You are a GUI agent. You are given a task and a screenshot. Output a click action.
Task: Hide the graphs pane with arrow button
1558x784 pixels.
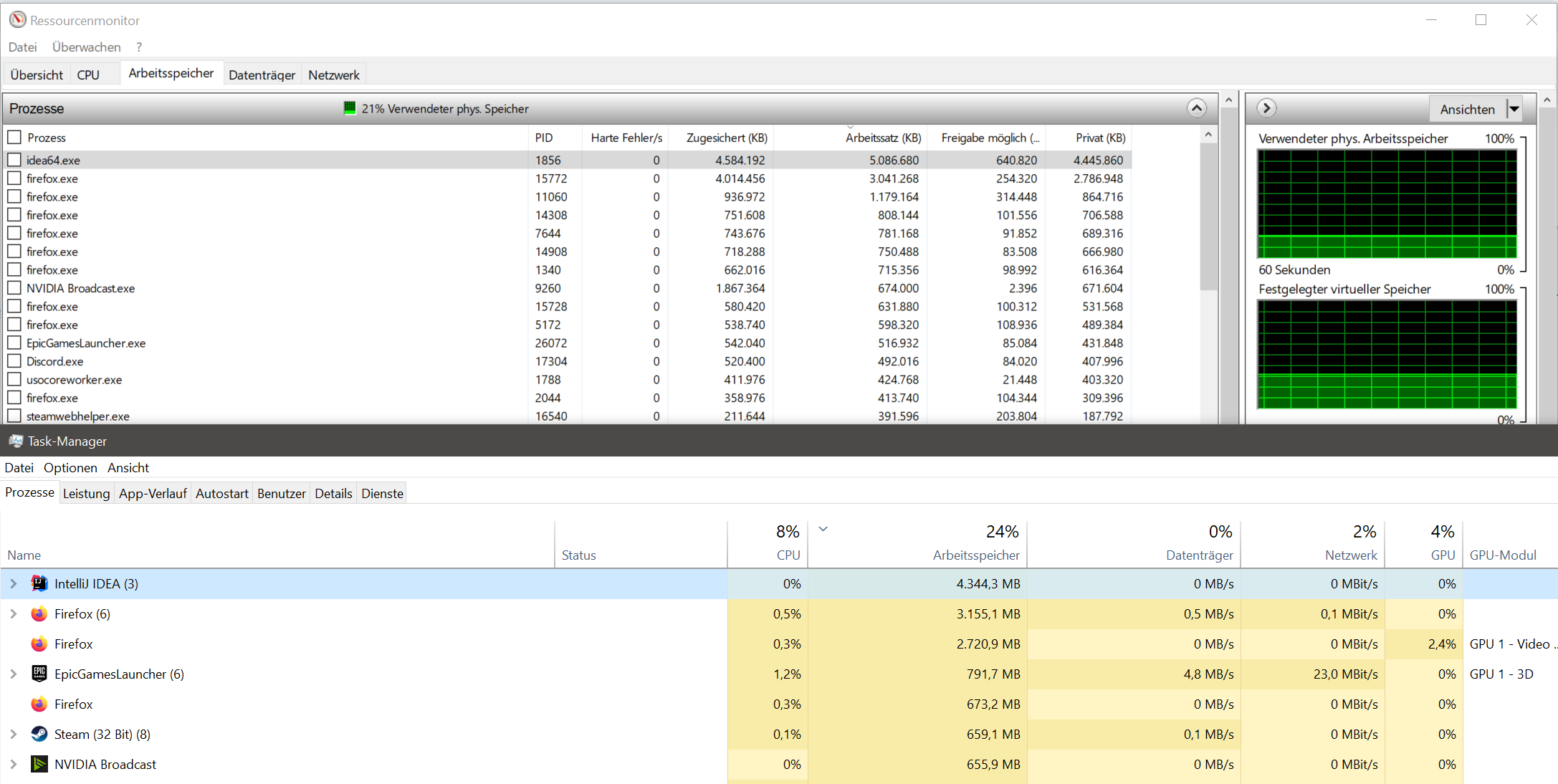point(1266,108)
